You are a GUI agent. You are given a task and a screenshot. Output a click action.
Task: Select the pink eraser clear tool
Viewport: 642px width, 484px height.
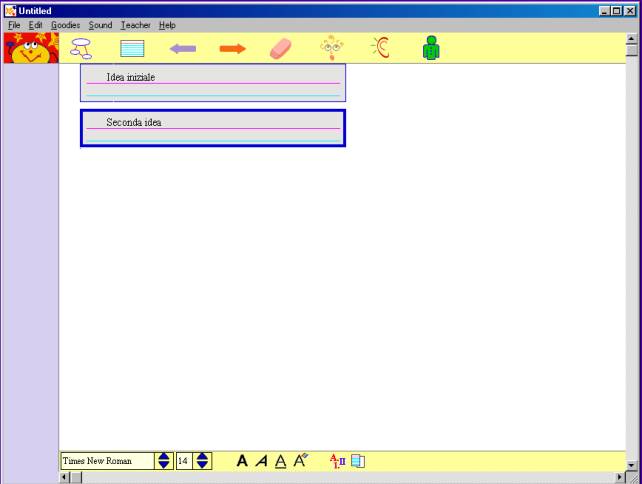[x=281, y=49]
